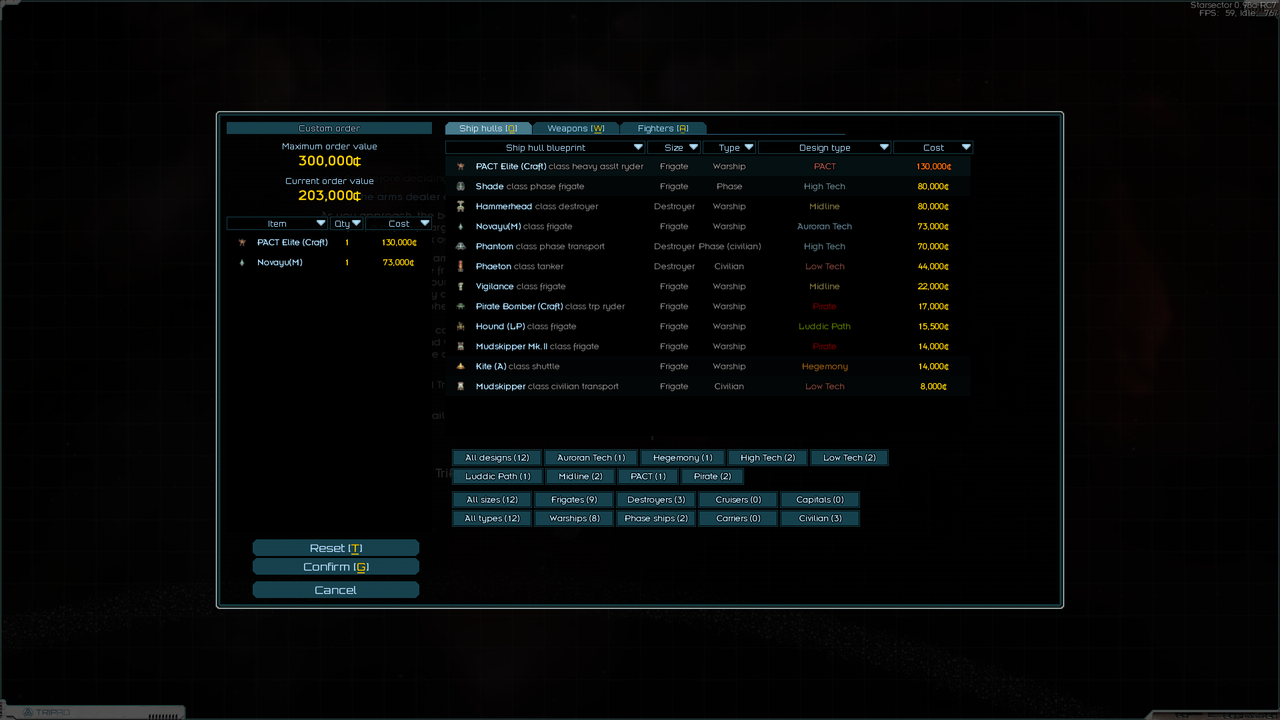This screenshot has width=1280, height=720.
Task: Click the Phantom phase transport ship icon
Action: 460,246
